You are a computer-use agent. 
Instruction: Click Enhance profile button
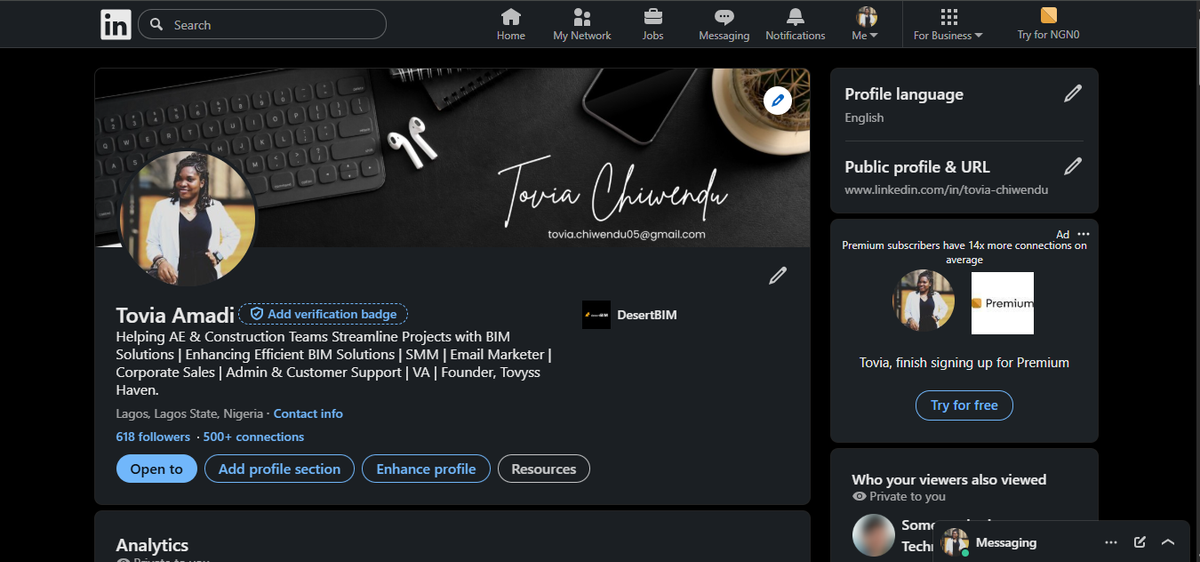pos(426,469)
